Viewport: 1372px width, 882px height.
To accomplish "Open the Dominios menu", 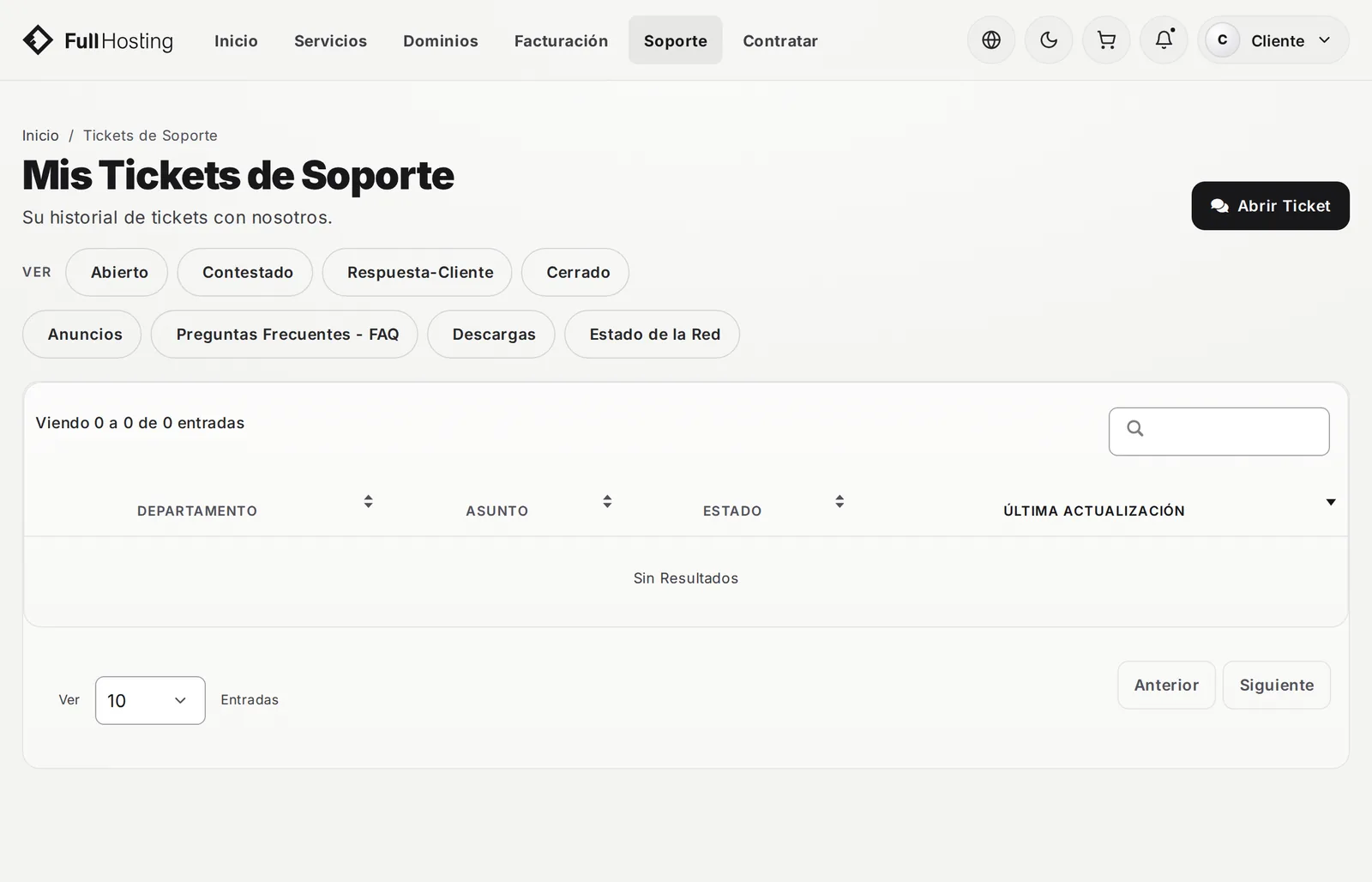I will tap(441, 40).
